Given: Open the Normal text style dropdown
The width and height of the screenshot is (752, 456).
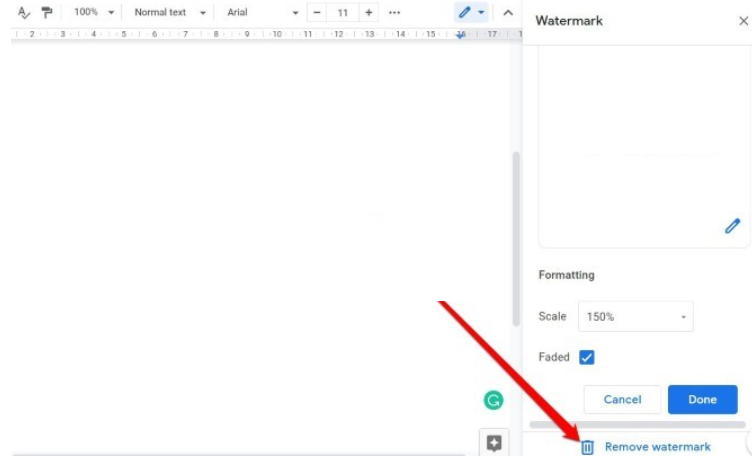Looking at the screenshot, I should coord(169,12).
